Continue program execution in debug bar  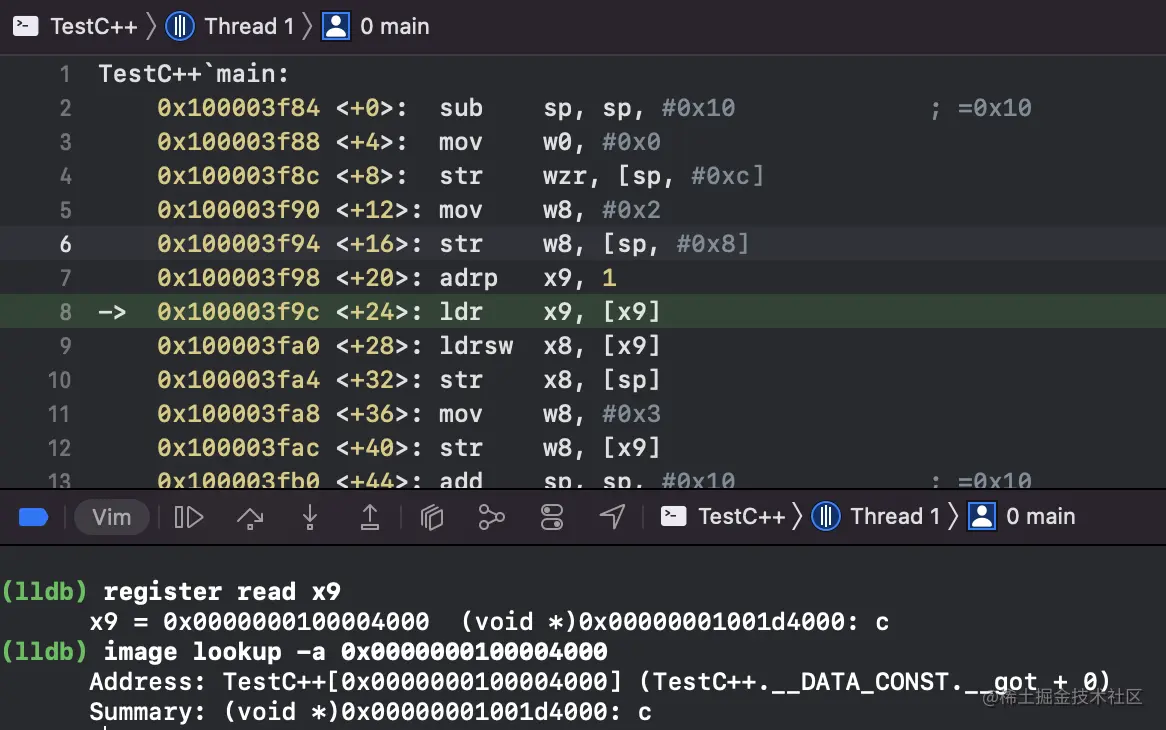tap(188, 517)
